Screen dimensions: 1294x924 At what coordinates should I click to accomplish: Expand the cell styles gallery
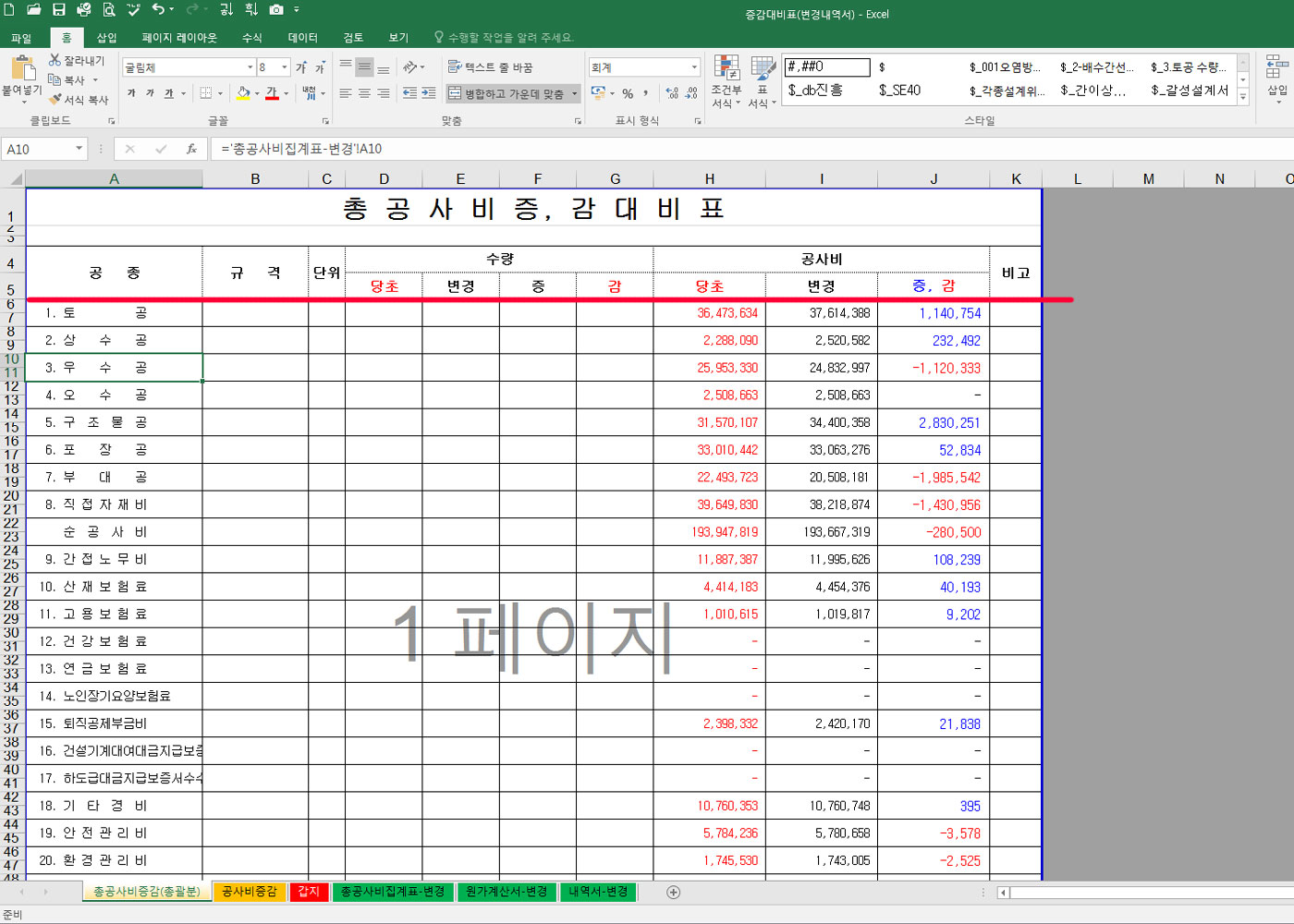1243,96
